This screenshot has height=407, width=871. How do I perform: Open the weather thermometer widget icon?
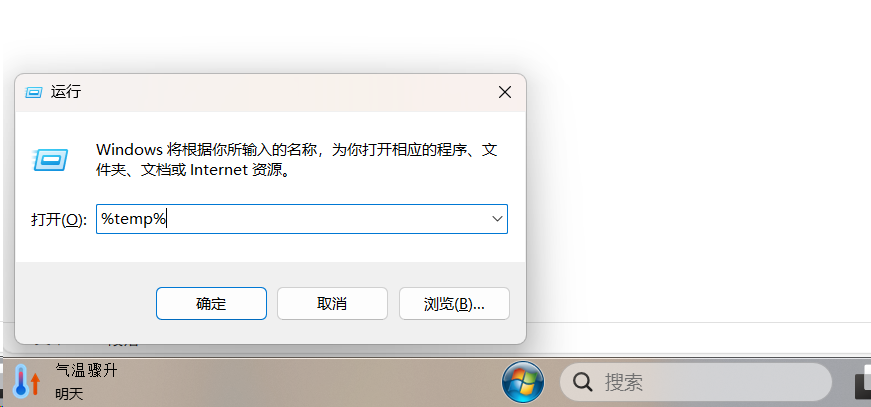point(27,381)
